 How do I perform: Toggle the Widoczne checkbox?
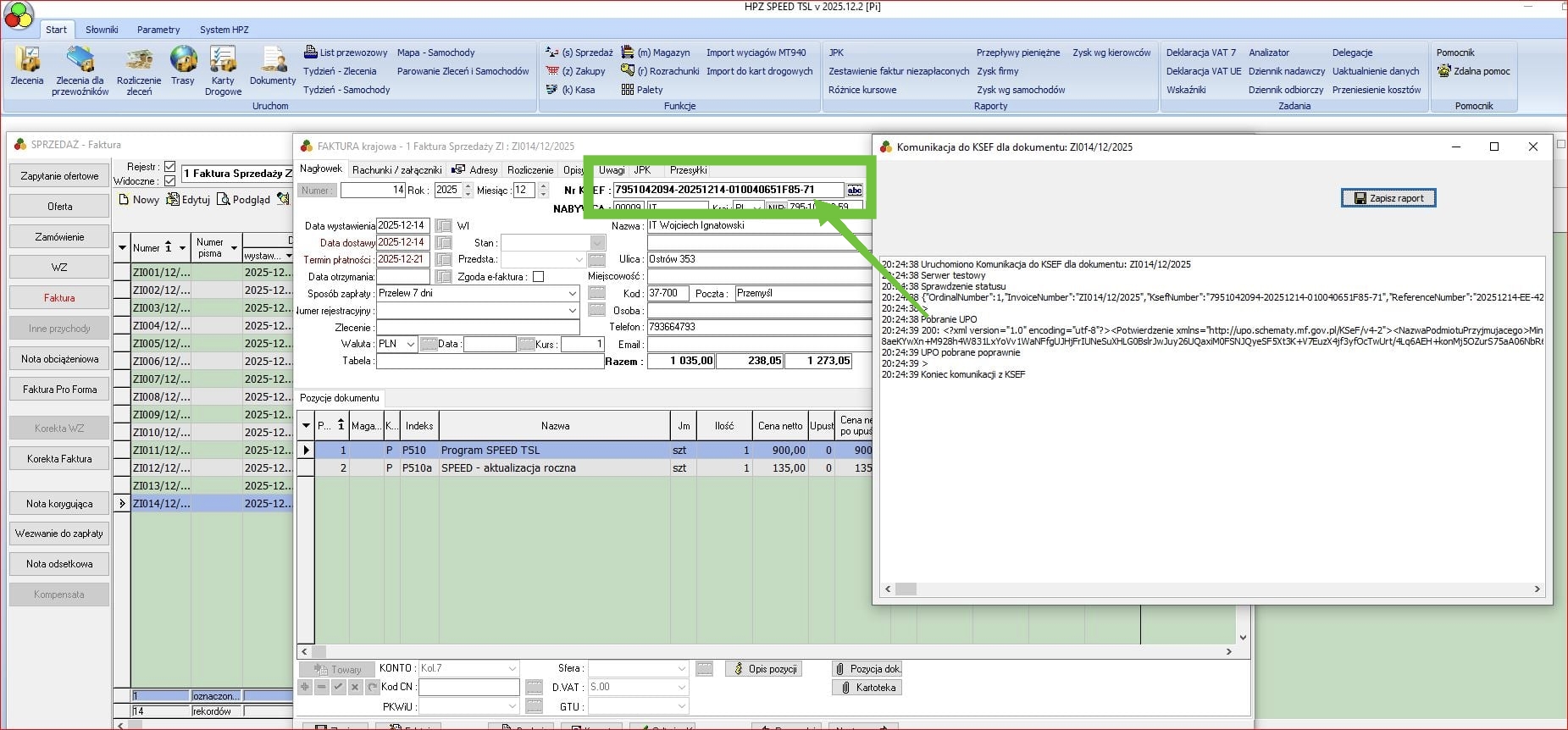tap(169, 180)
